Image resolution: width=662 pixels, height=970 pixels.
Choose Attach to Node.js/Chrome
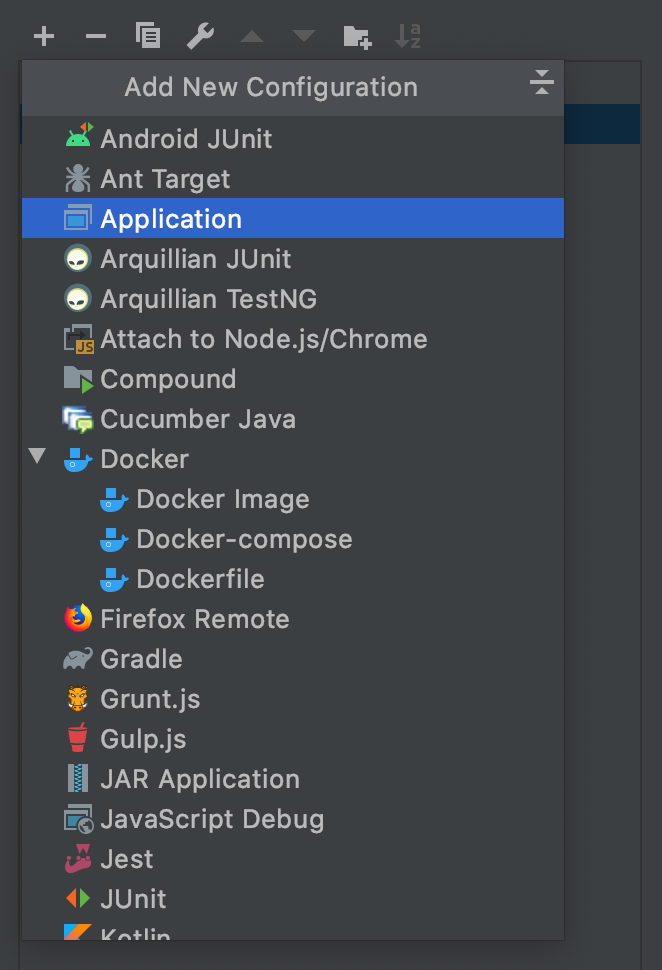click(293, 339)
